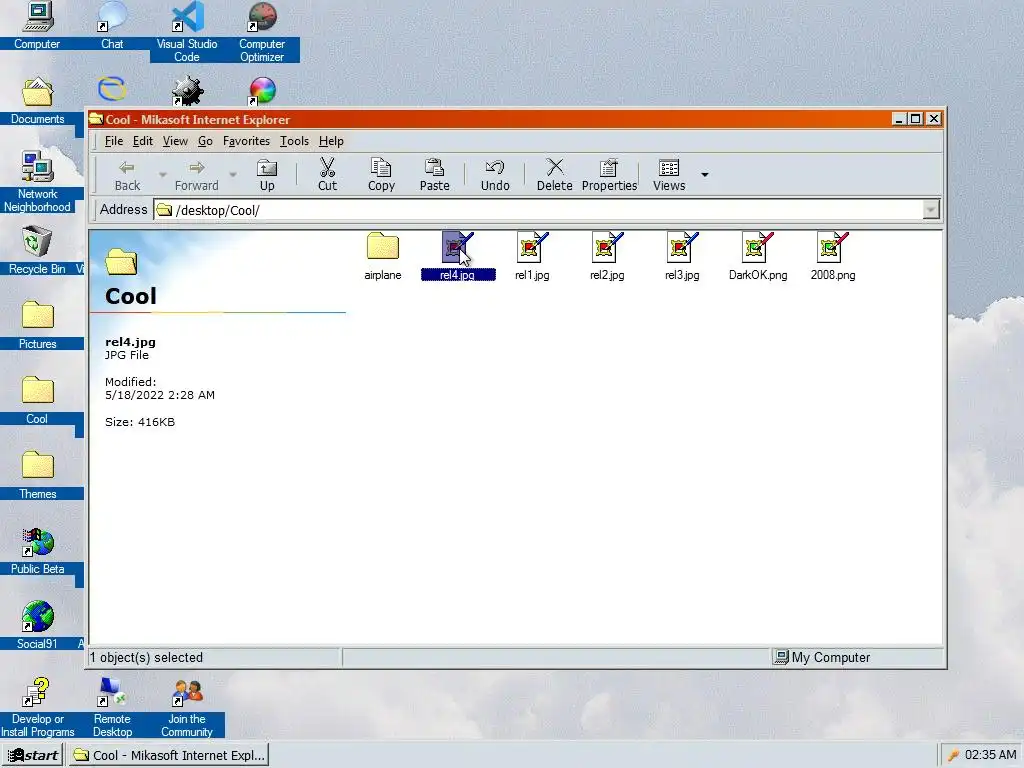This screenshot has width=1024, height=768.
Task: Expand the Address bar dropdown
Action: tap(931, 210)
